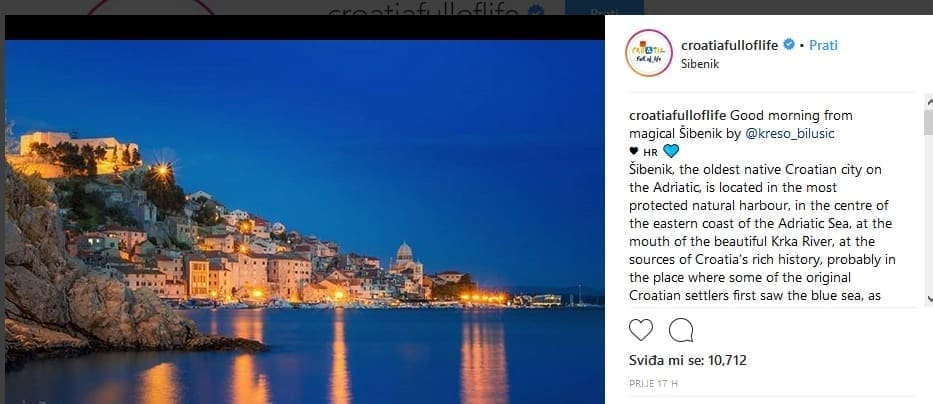Click the caption scrollbar up arrow

928,102
